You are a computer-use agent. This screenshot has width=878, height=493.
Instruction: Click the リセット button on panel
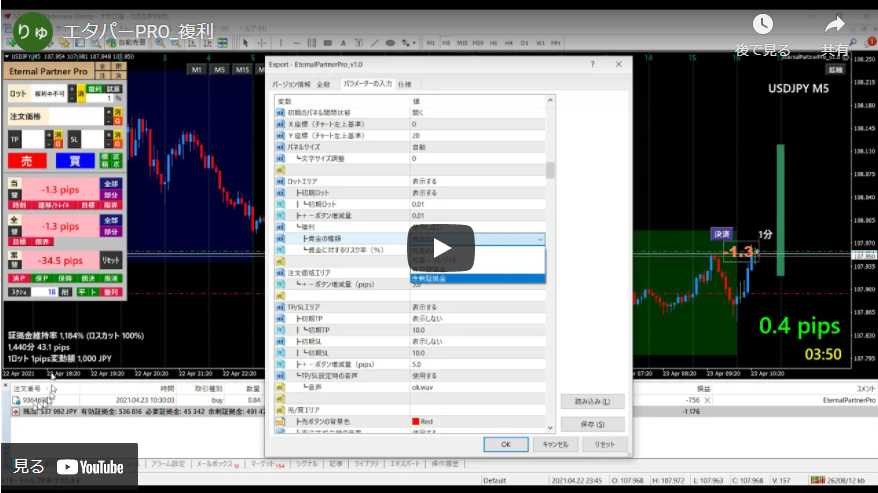click(111, 260)
